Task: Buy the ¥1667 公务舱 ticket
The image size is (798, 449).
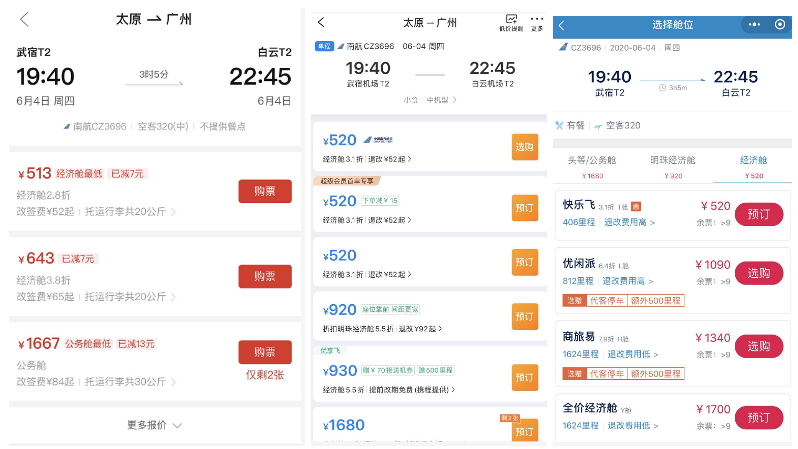Action: point(264,352)
